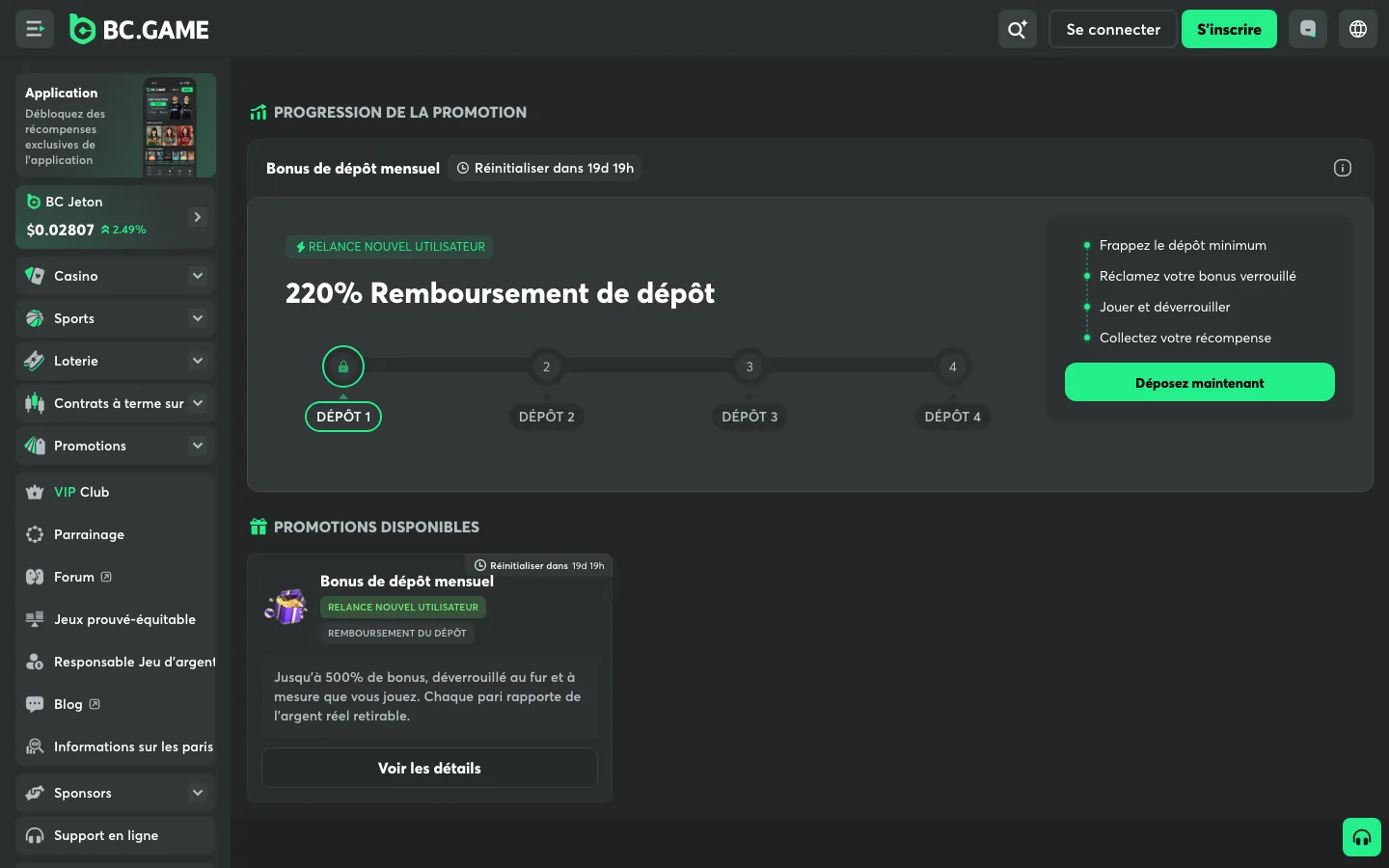Expand the Sports menu chevron
Viewport: 1389px width, 868px height.
click(198, 318)
